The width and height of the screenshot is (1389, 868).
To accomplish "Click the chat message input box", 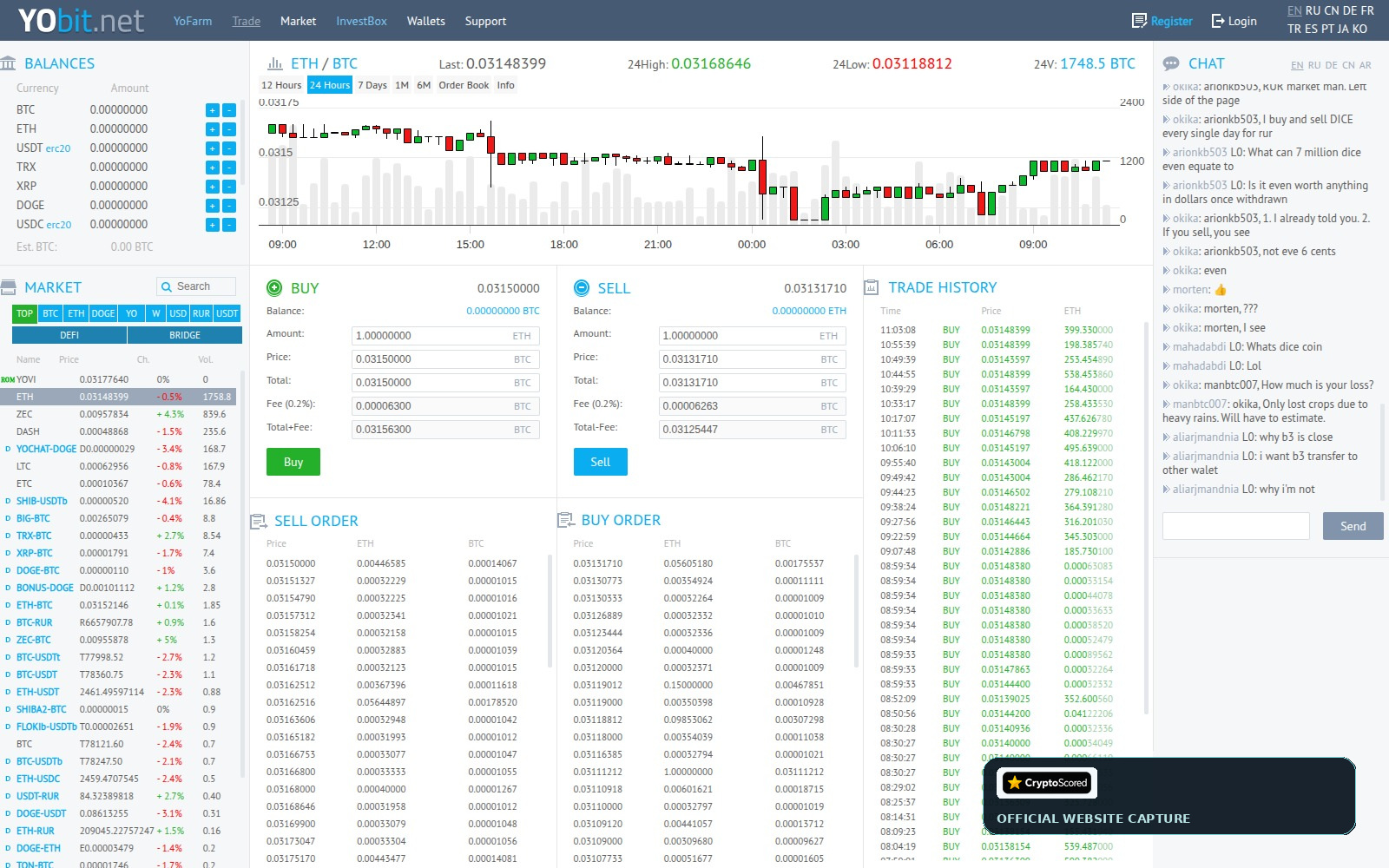I will click(x=1236, y=526).
